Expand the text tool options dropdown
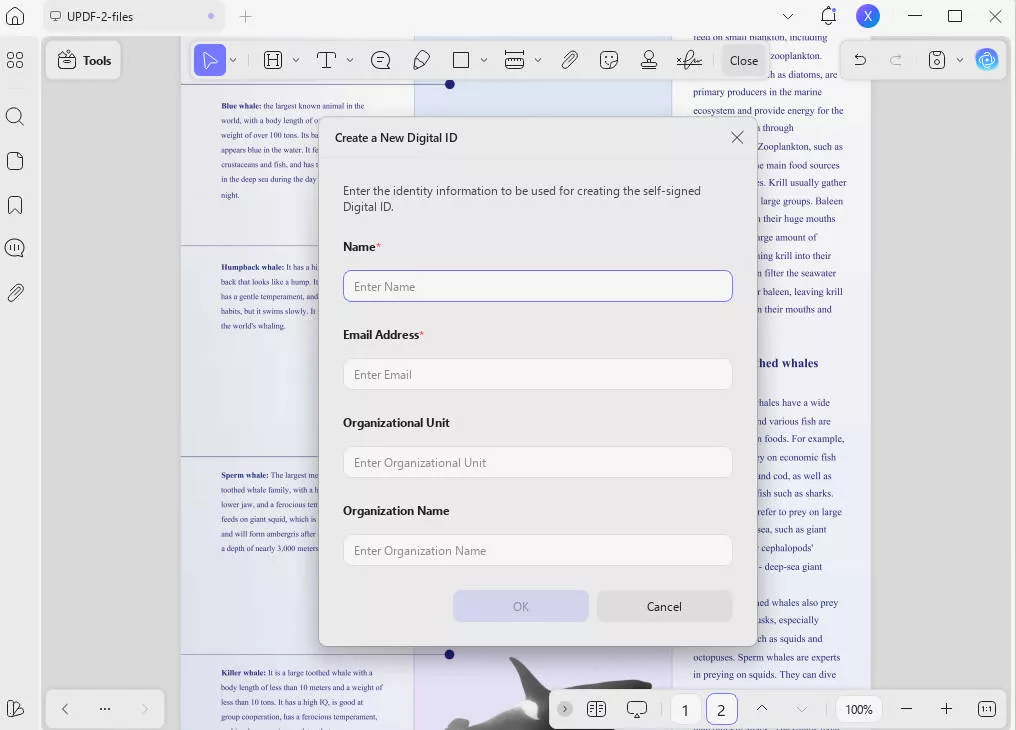The width and height of the screenshot is (1016, 730). pyautogui.click(x=348, y=60)
